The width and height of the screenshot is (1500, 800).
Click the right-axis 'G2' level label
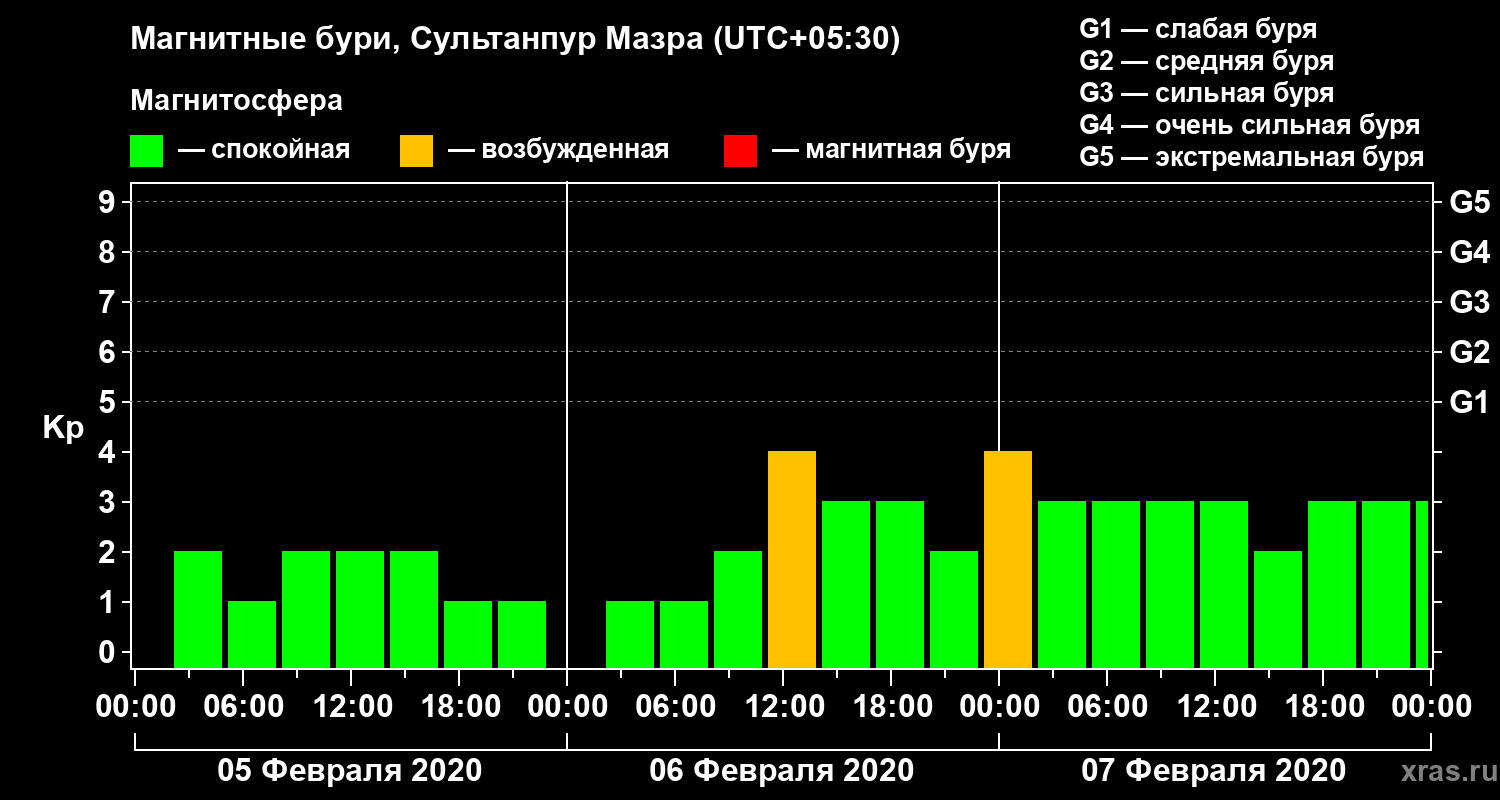[x=1469, y=352]
